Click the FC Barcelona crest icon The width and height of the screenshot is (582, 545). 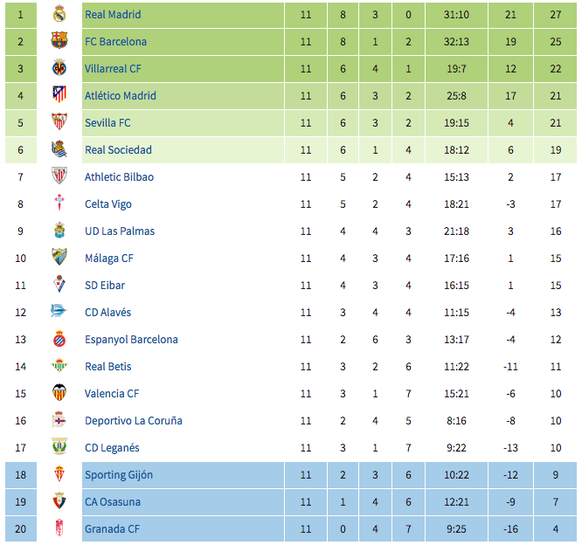click(x=59, y=41)
